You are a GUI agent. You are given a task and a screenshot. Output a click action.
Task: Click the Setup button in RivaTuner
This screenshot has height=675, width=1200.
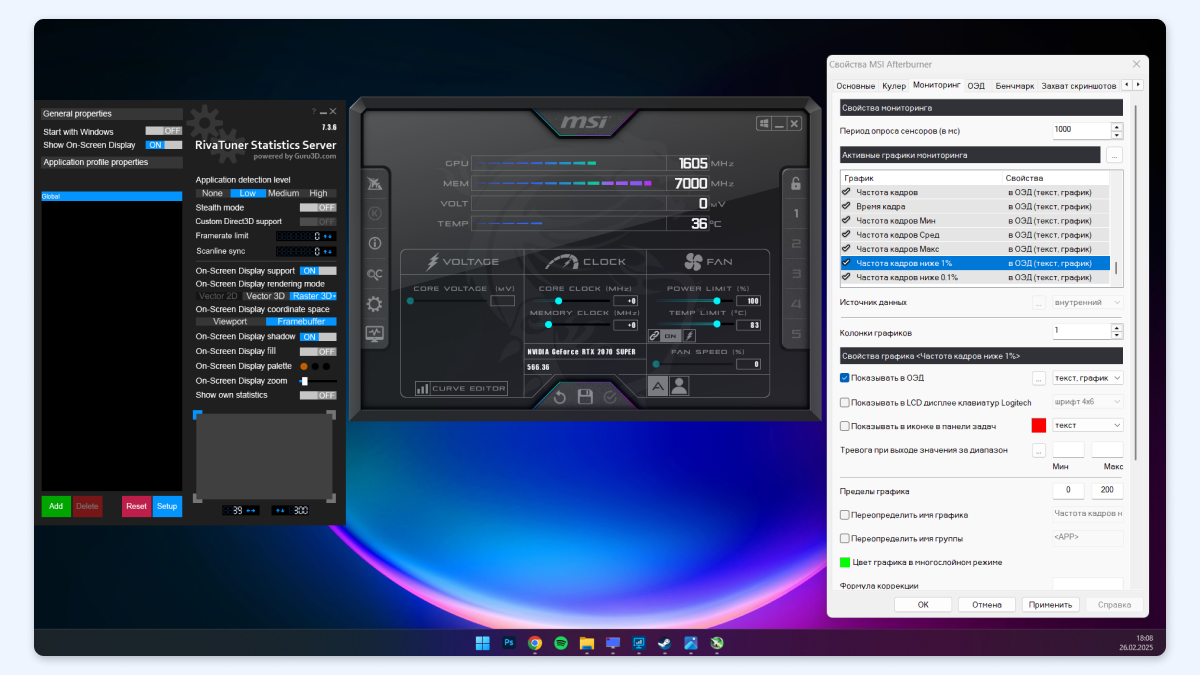pos(167,506)
